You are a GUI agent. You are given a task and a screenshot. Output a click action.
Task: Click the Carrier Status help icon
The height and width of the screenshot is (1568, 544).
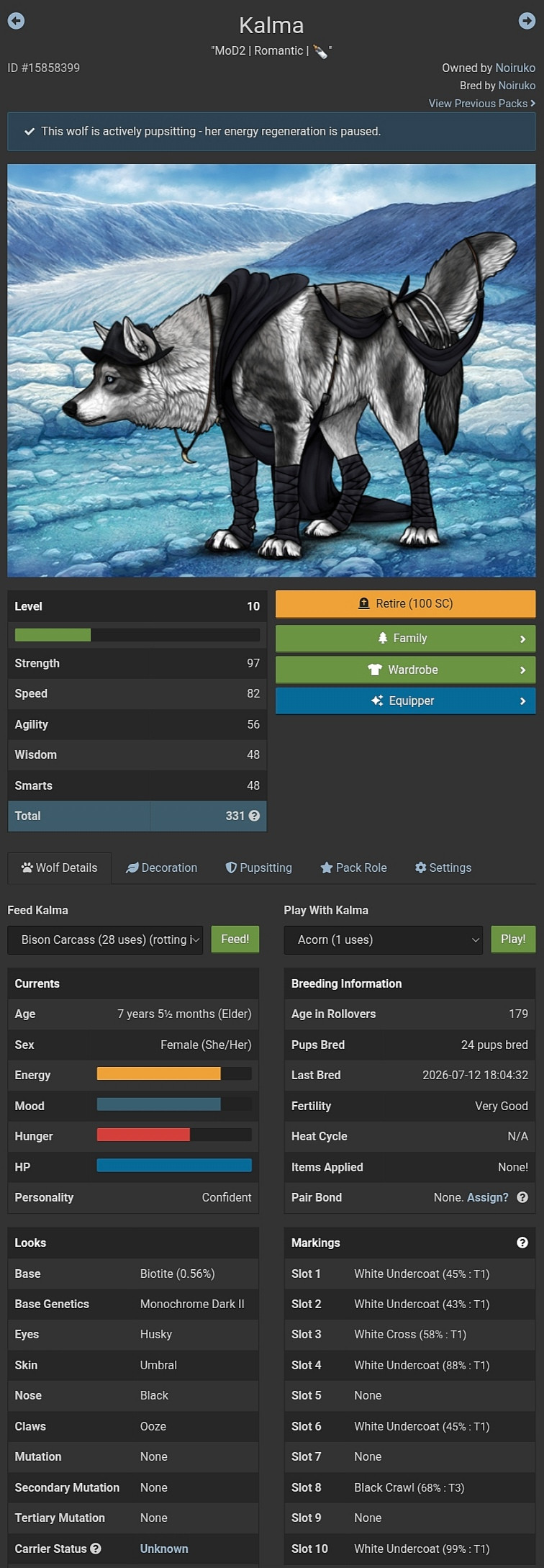pos(96,1549)
